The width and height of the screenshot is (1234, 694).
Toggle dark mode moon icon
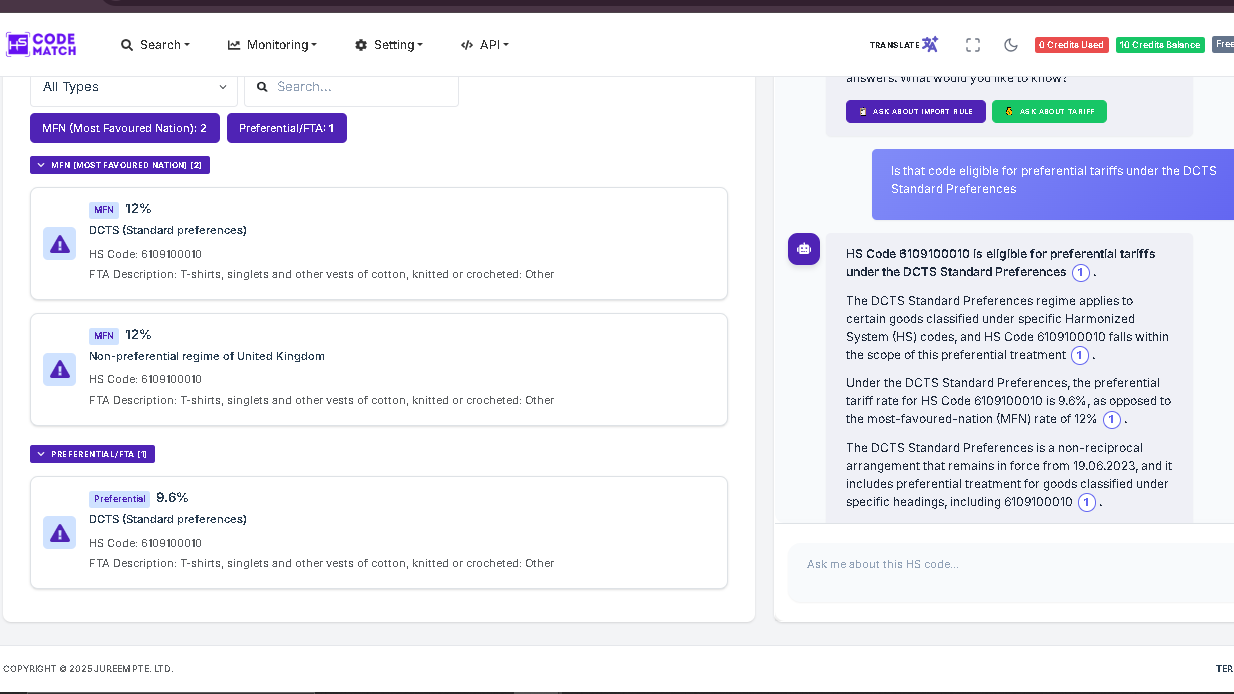point(1010,45)
